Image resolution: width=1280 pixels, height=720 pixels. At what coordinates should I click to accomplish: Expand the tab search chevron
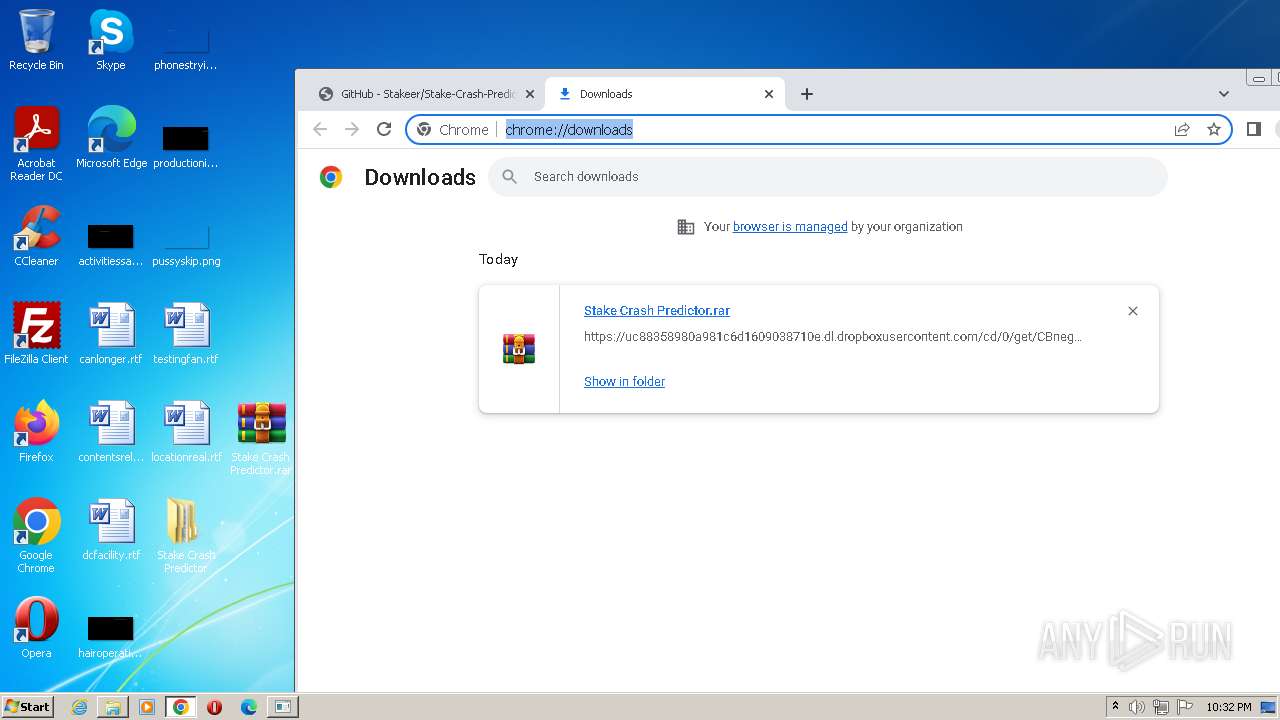(1224, 94)
